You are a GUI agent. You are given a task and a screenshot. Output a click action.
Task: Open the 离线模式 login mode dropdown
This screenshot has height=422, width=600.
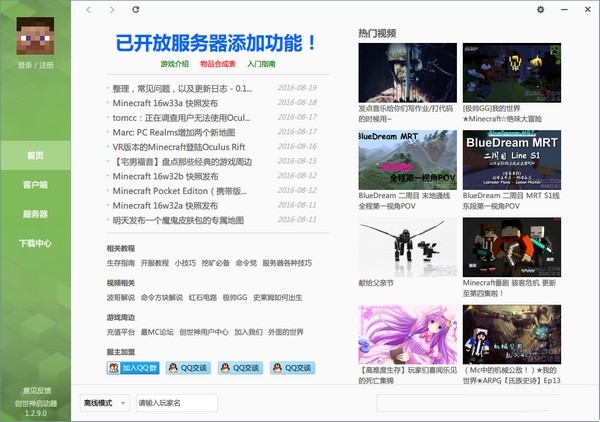(105, 403)
